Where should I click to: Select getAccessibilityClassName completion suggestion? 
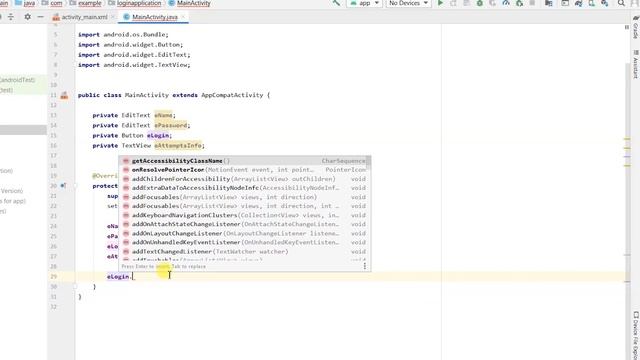point(244,161)
